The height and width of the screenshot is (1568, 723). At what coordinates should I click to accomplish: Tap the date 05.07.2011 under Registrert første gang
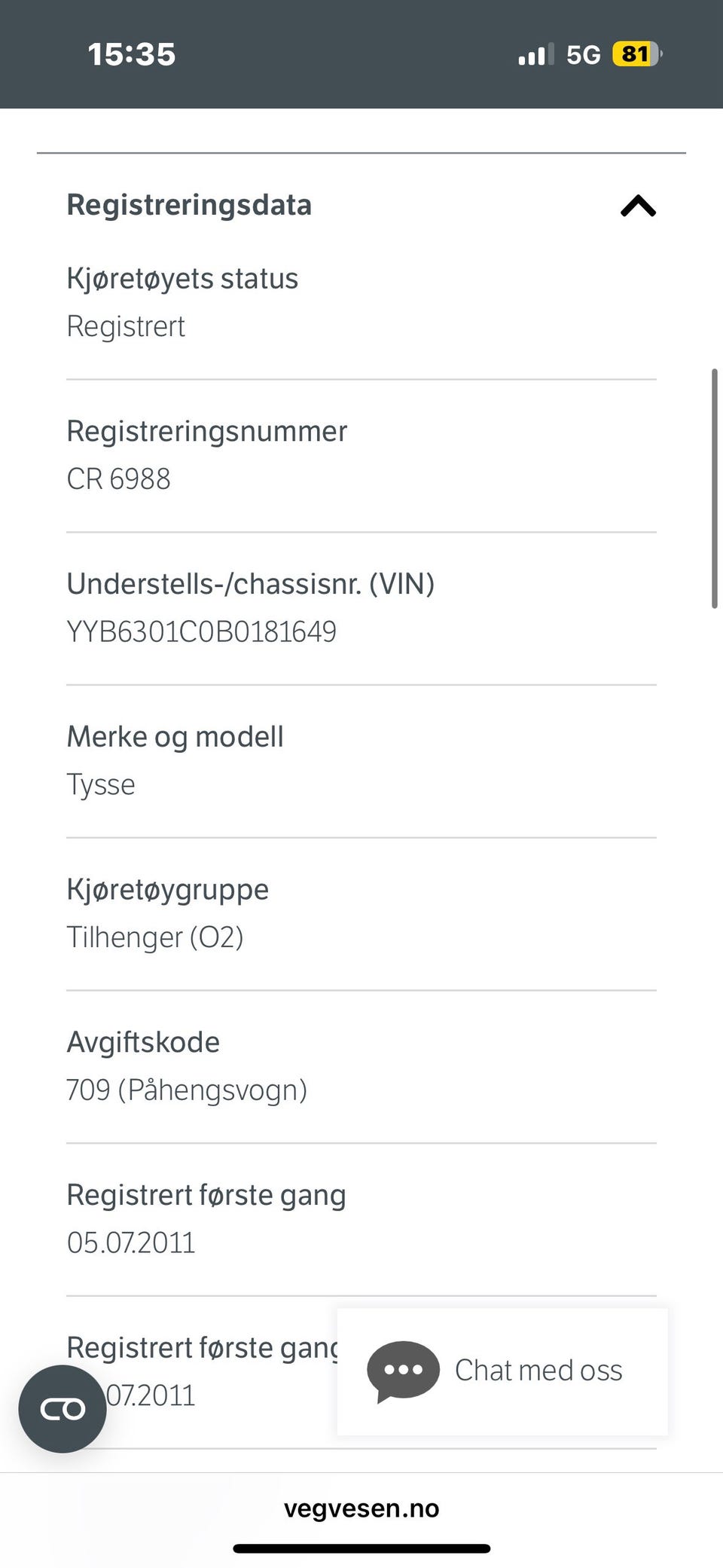[131, 1242]
